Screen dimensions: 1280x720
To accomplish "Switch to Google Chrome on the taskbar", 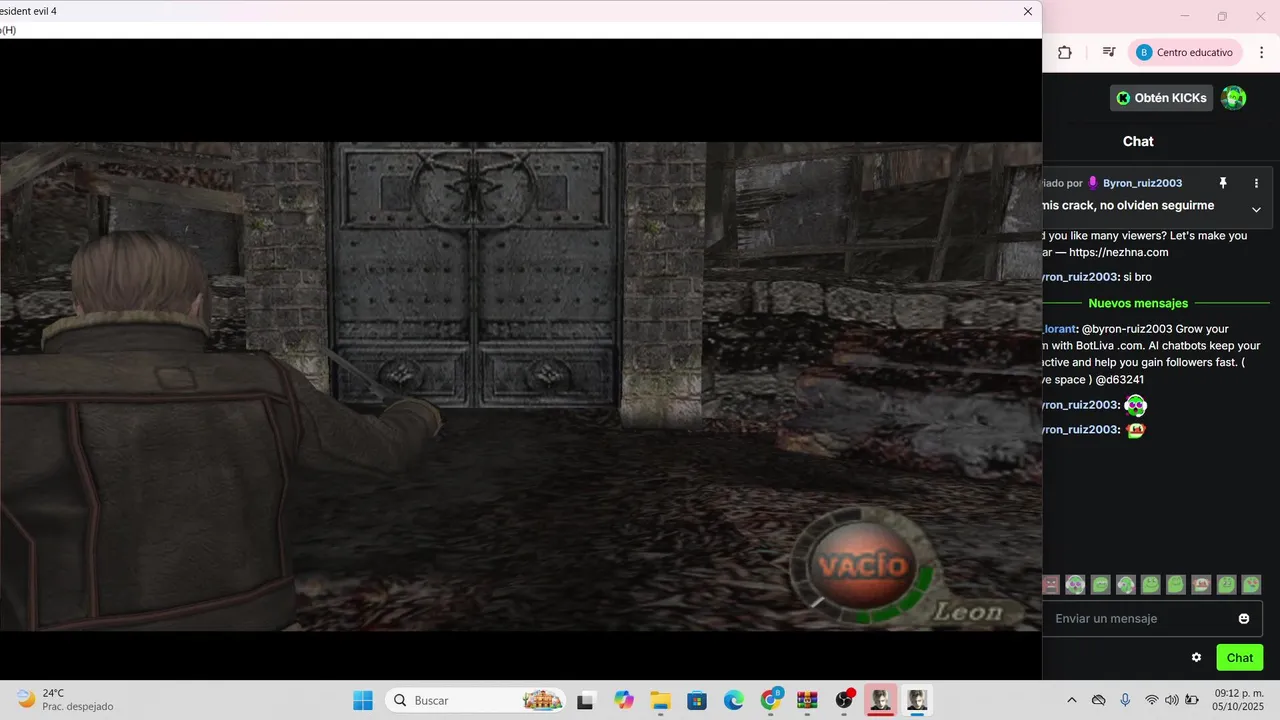I will [x=771, y=700].
